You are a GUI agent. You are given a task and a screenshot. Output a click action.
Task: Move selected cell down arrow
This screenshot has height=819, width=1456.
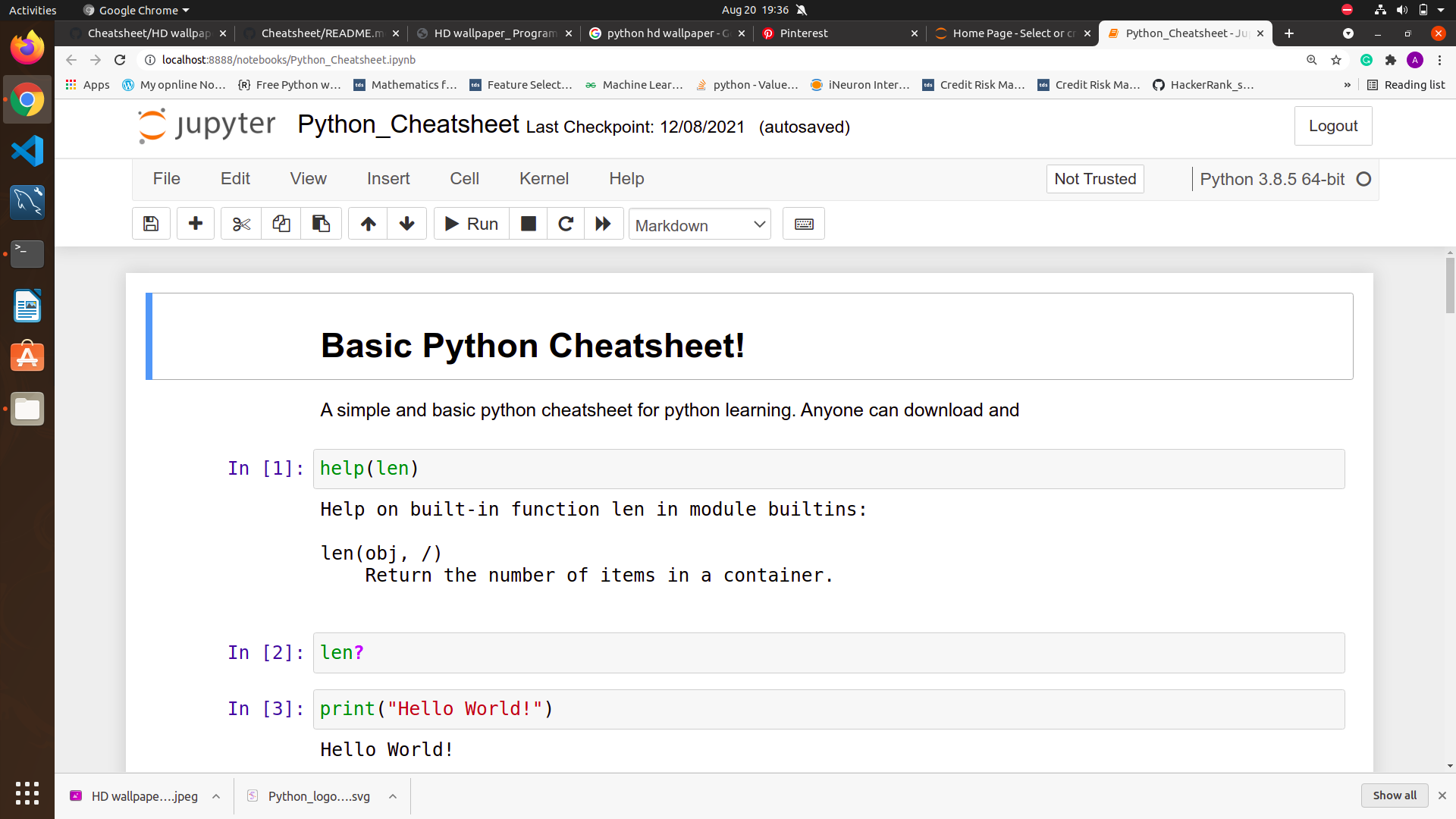click(407, 224)
